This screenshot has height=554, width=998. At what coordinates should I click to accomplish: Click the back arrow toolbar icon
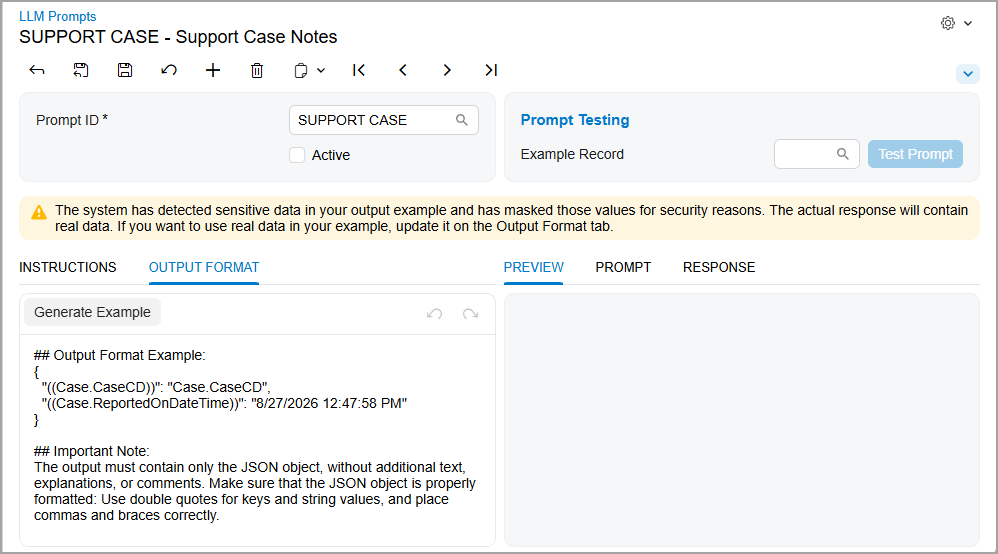37,70
